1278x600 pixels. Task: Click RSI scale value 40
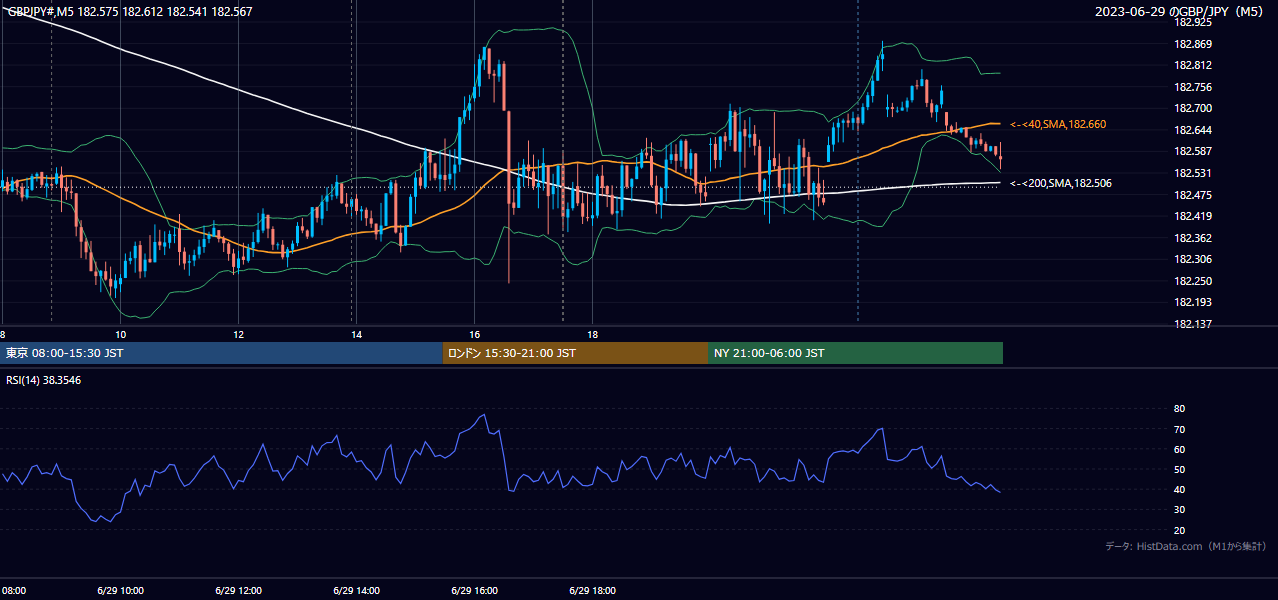click(x=1179, y=489)
